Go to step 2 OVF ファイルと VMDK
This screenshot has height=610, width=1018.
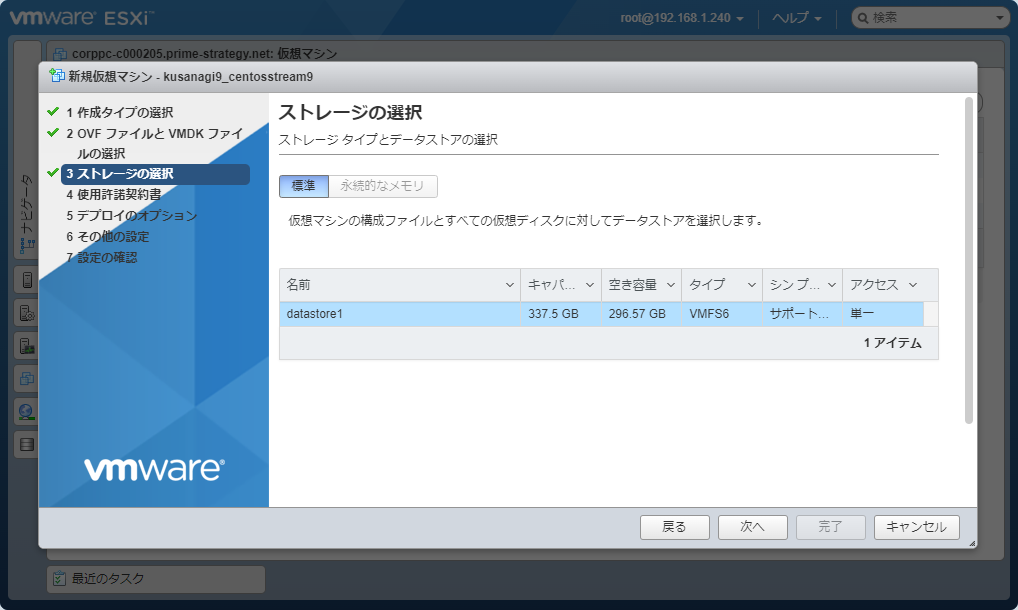click(x=155, y=143)
